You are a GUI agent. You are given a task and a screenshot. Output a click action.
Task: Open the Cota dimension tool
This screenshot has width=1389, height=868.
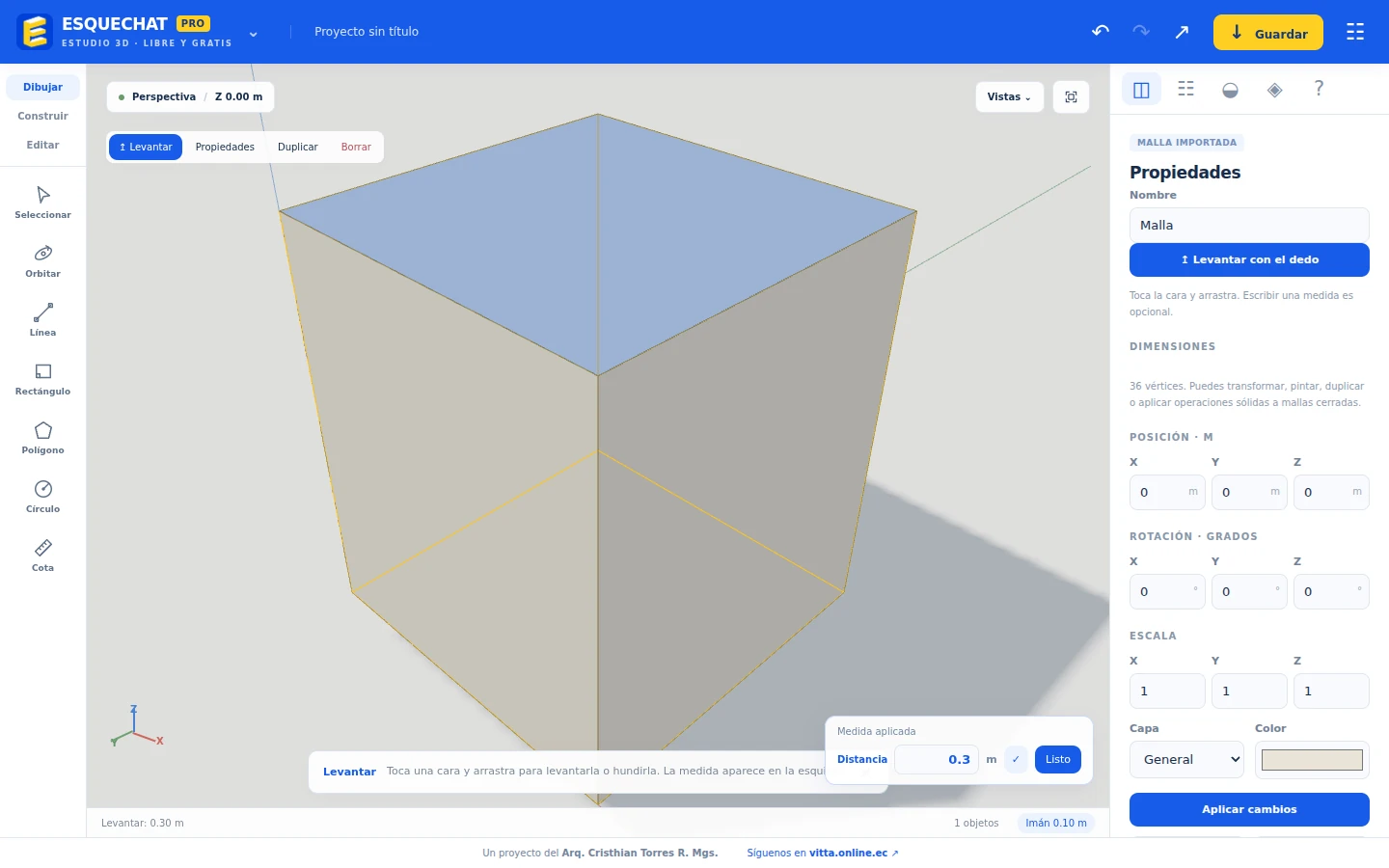pos(42,556)
